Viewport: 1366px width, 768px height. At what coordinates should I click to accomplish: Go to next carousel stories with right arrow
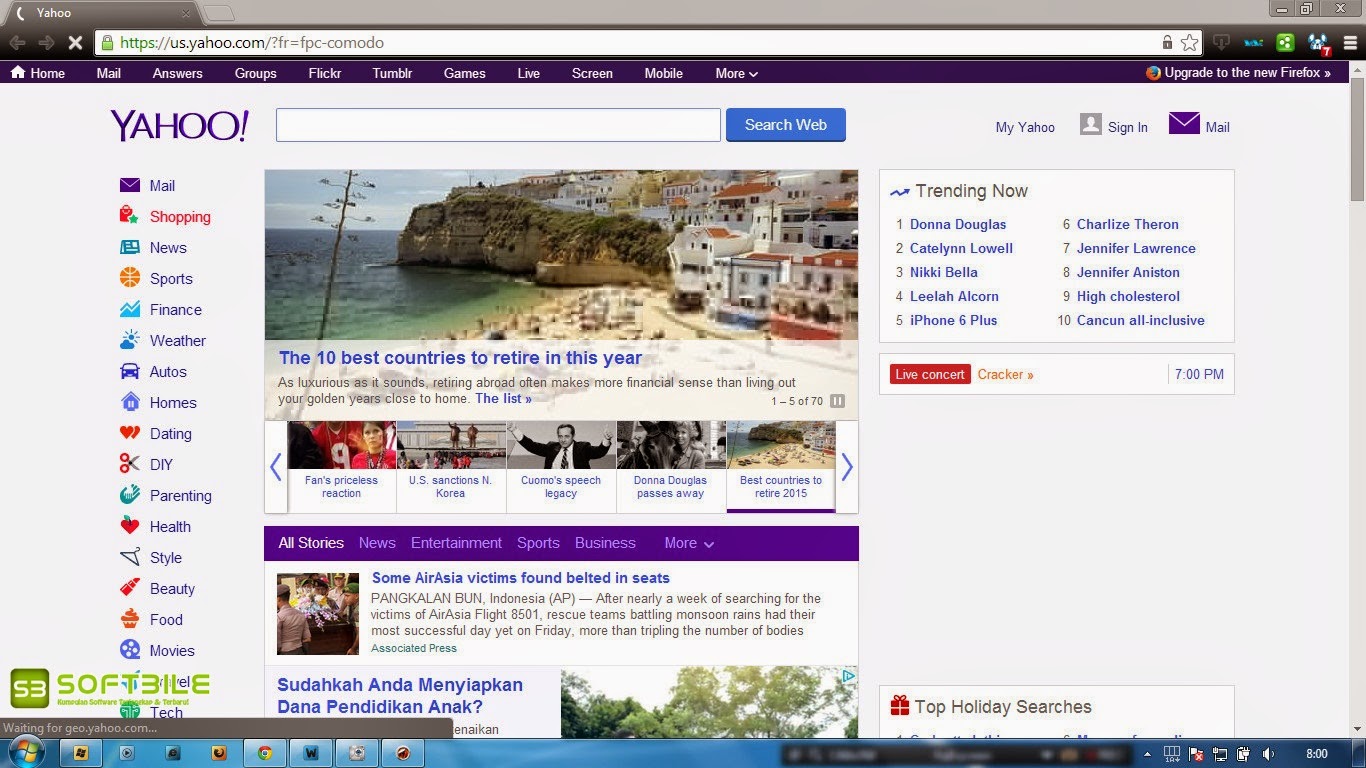pyautogui.click(x=847, y=467)
